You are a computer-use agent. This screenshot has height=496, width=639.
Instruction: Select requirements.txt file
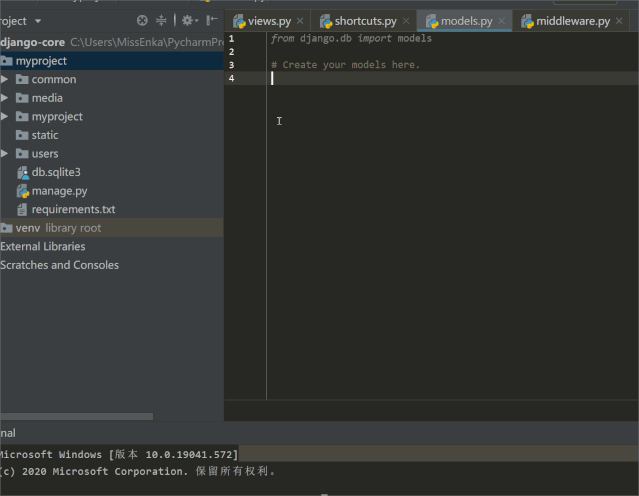[72, 210]
